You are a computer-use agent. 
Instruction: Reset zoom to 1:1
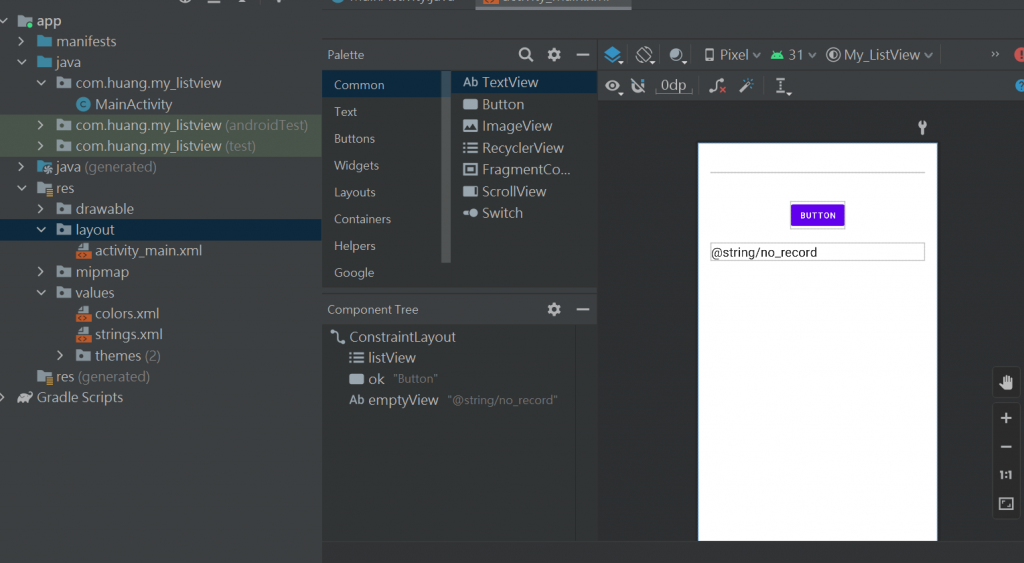tap(1006, 475)
